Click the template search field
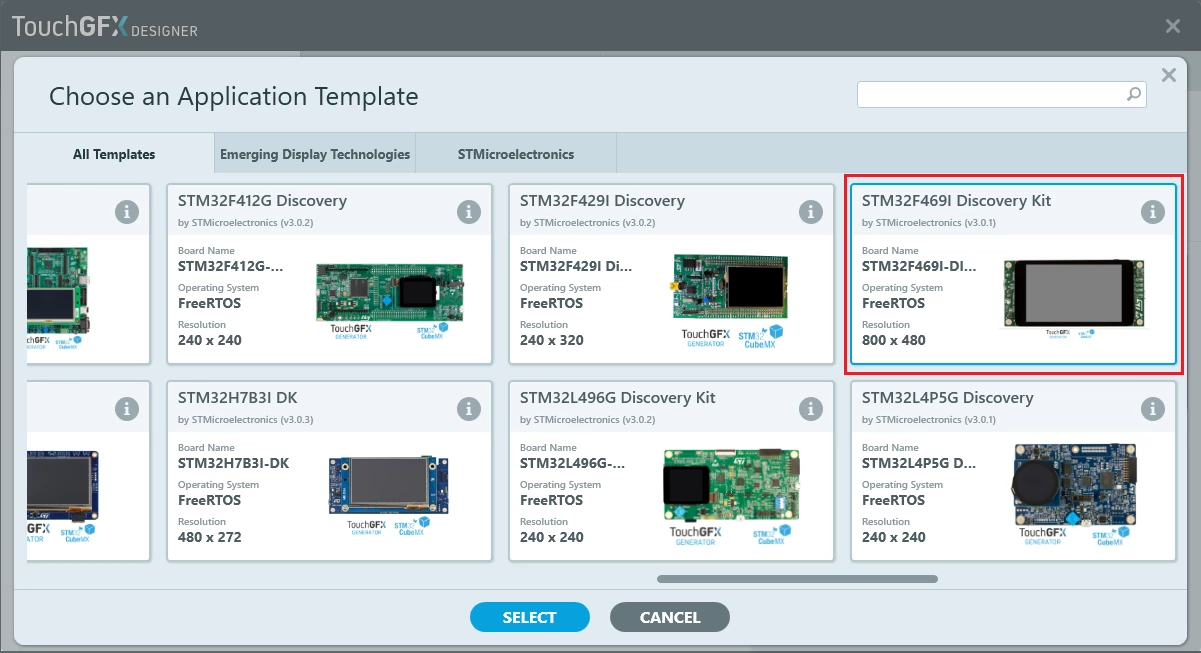This screenshot has height=653, width=1201. pyautogui.click(x=1002, y=94)
